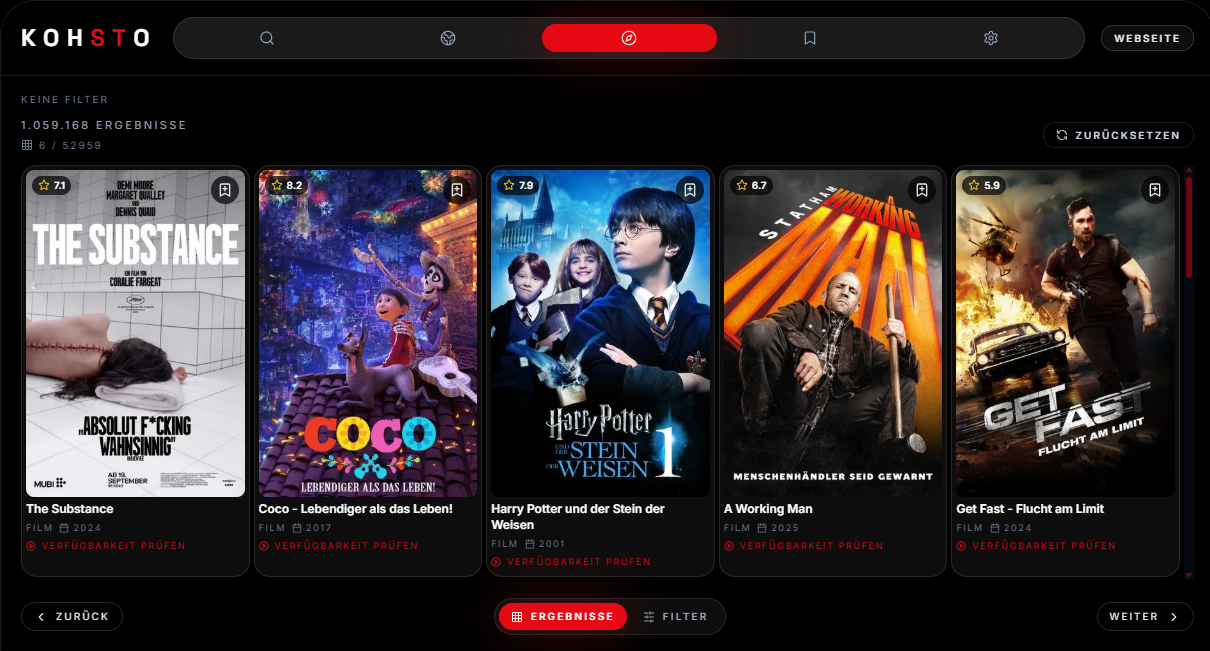Switch to Ergebnisse view tab
This screenshot has width=1210, height=651.
pyautogui.click(x=562, y=617)
